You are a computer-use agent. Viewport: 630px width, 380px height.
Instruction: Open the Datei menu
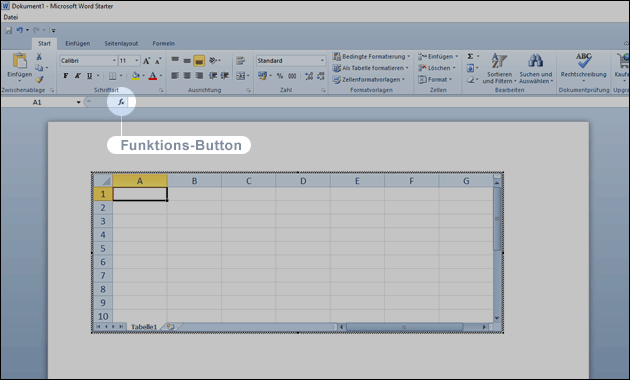coord(11,17)
